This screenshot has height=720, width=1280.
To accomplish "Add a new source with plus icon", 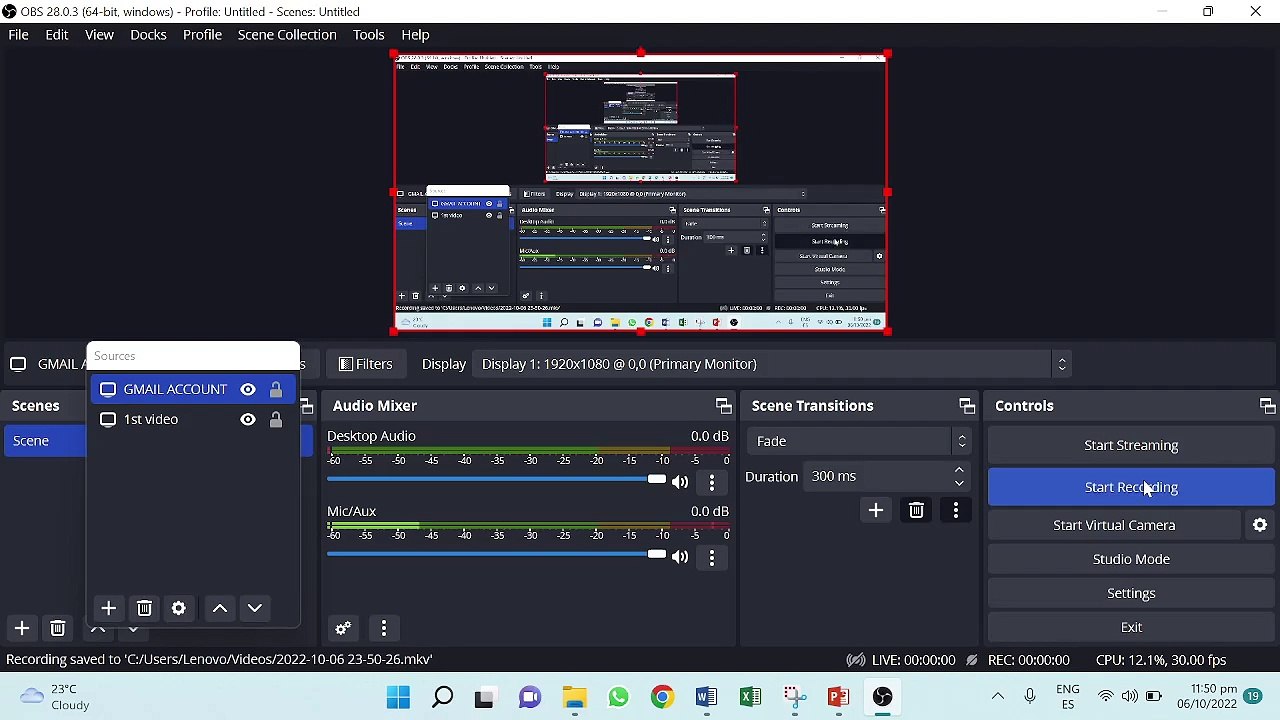I will [108, 608].
